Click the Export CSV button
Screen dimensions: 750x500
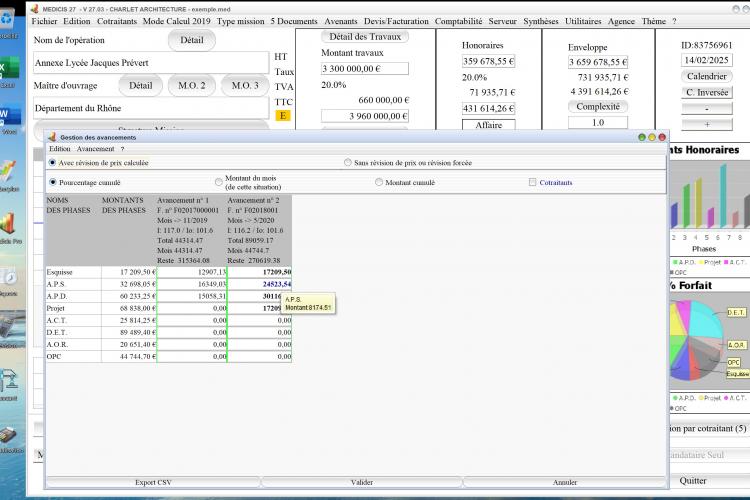click(x=153, y=482)
